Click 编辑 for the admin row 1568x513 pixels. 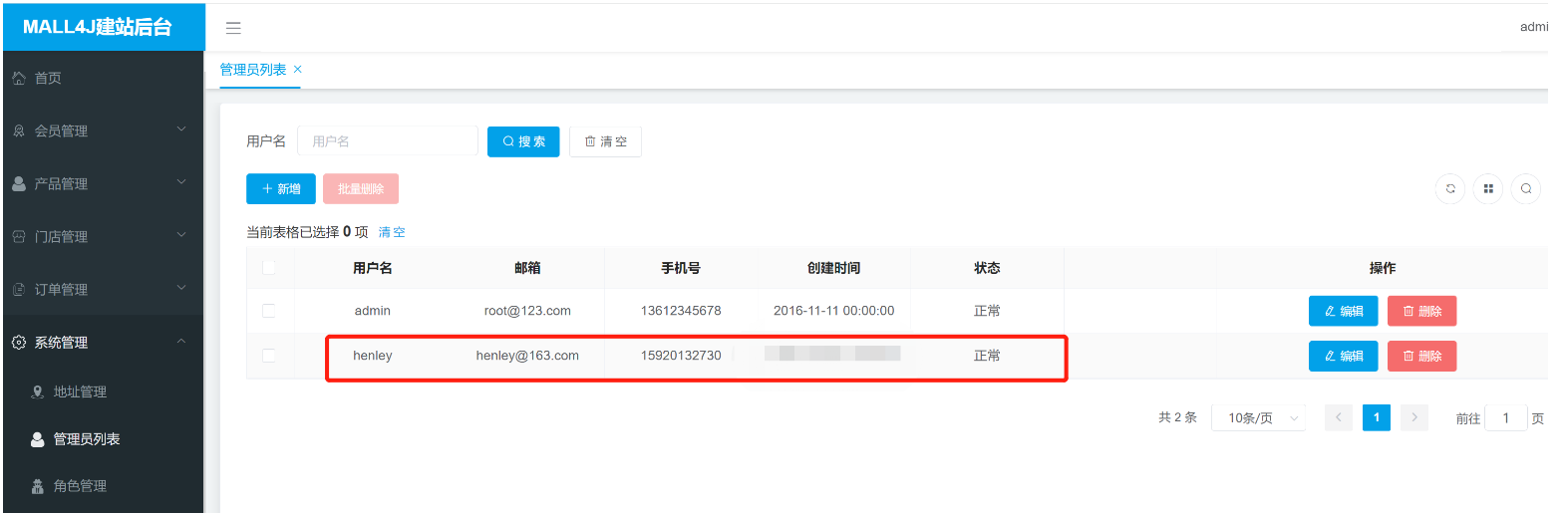coord(1343,311)
